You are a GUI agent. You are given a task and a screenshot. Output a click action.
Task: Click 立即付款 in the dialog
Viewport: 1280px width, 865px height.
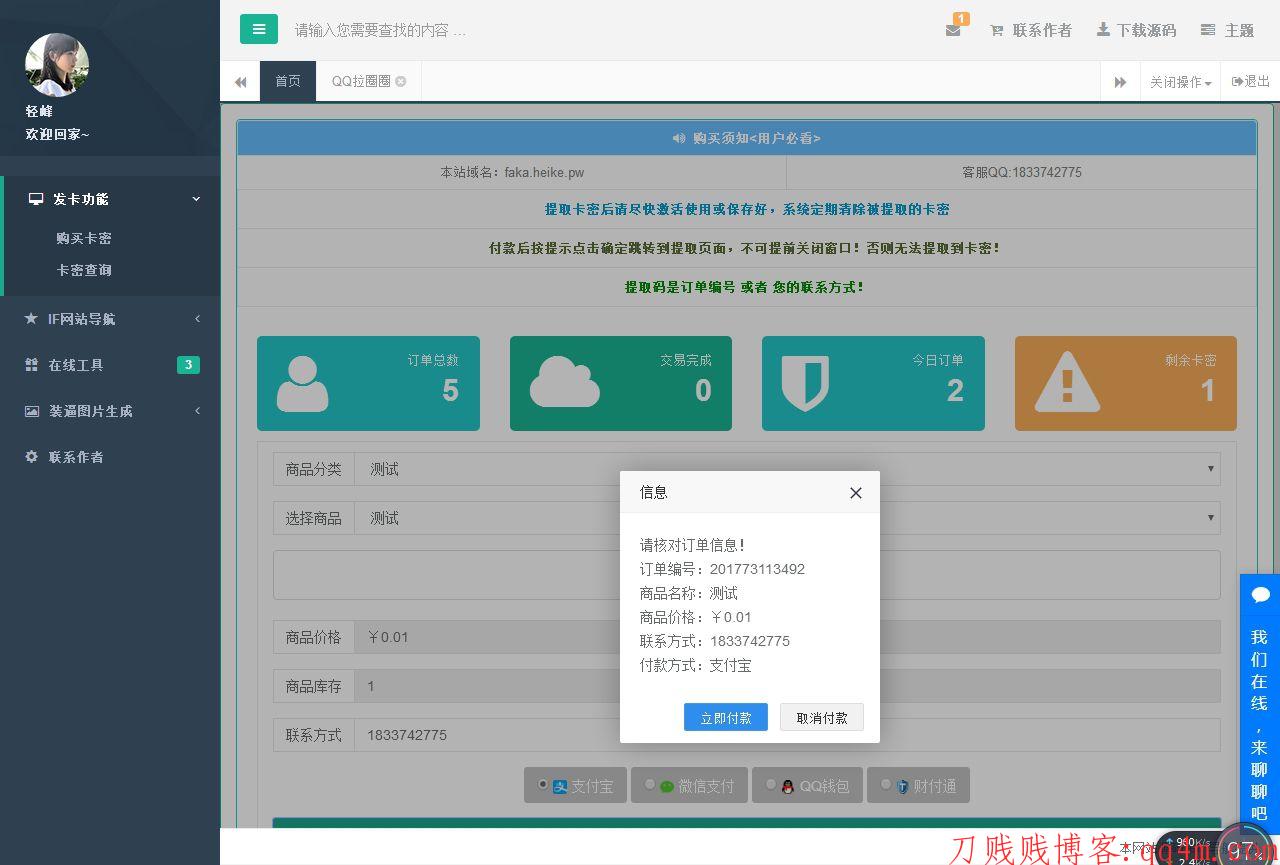(x=726, y=717)
